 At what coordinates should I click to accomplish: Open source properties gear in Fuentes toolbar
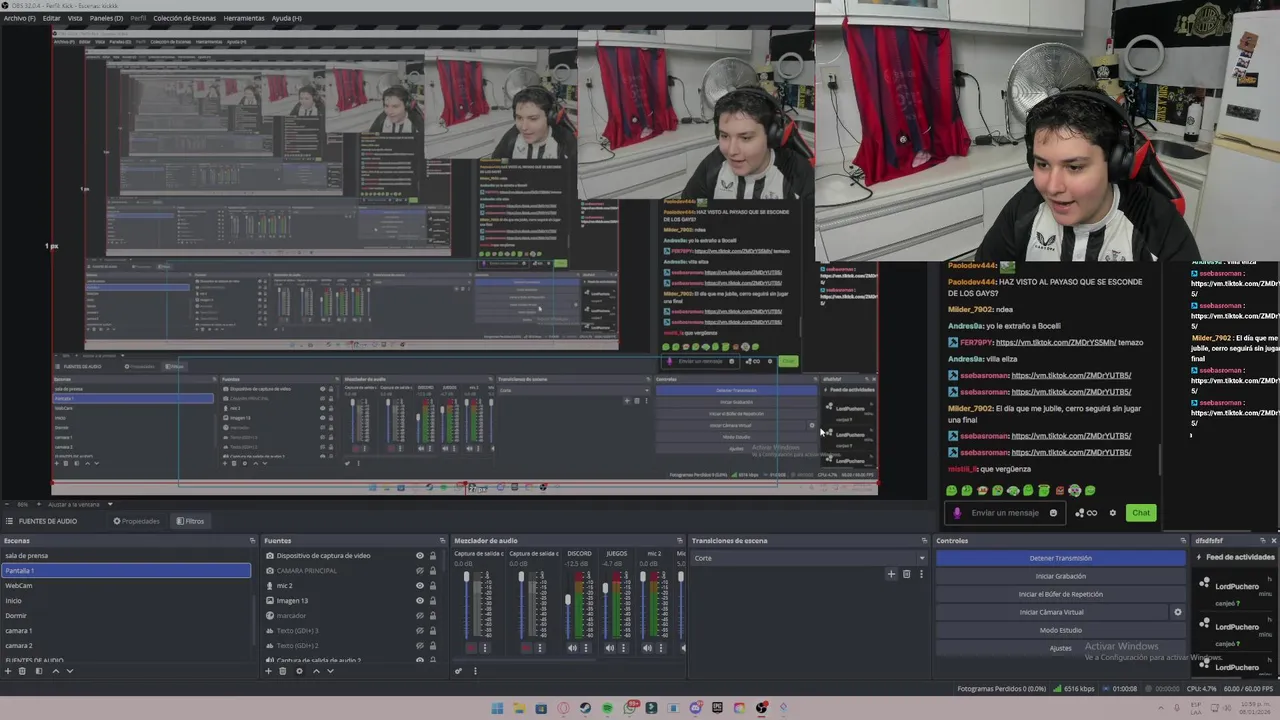[299, 670]
